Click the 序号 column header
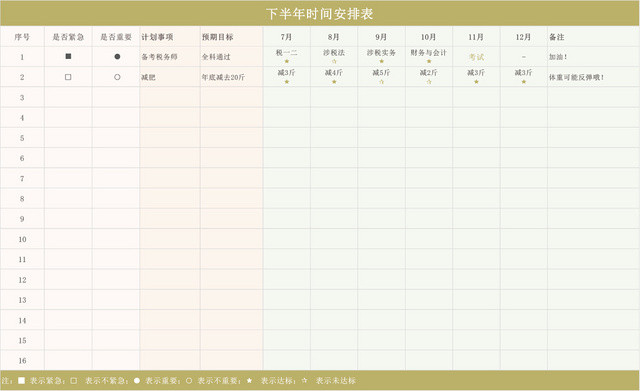This screenshot has width=640, height=391. click(x=22, y=37)
